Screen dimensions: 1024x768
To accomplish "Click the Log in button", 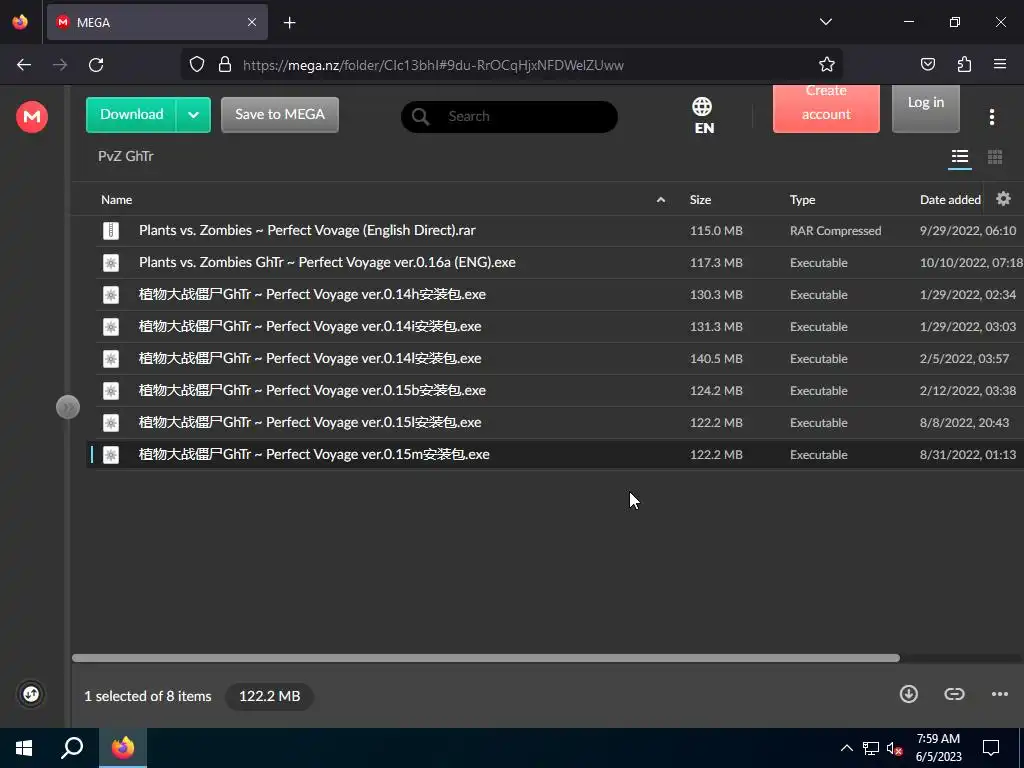I will point(925,108).
